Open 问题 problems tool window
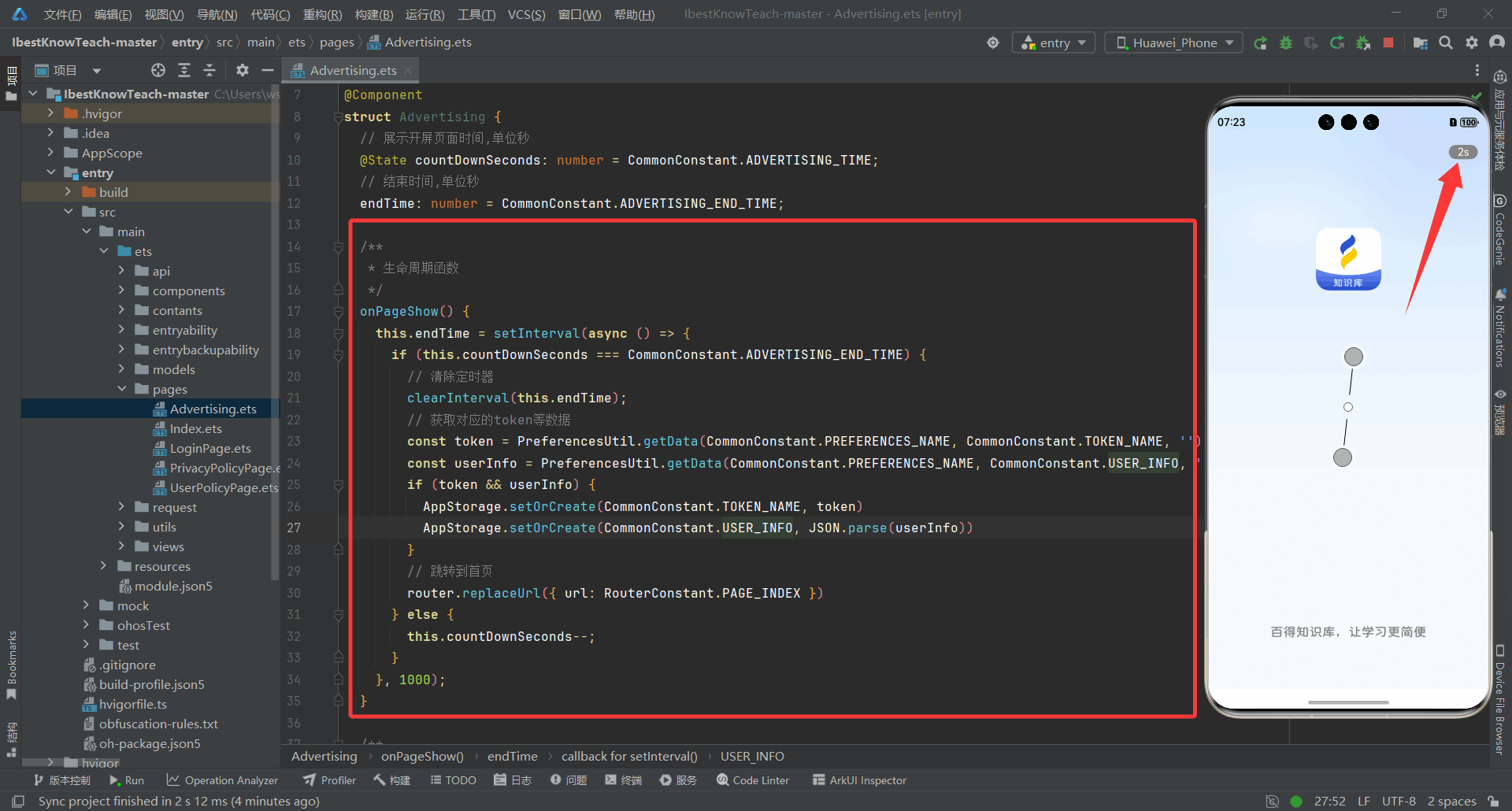The height and width of the screenshot is (811, 1512). 569,780
